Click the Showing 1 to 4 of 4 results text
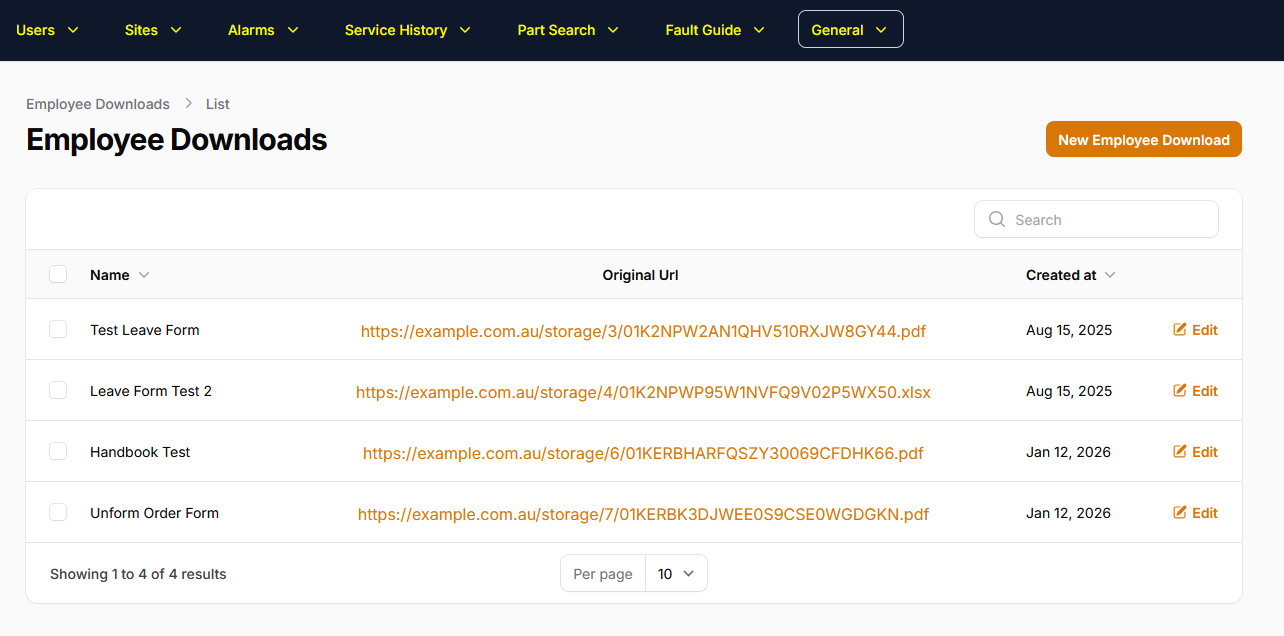Screen dimensions: 1284x636 click(x=138, y=574)
